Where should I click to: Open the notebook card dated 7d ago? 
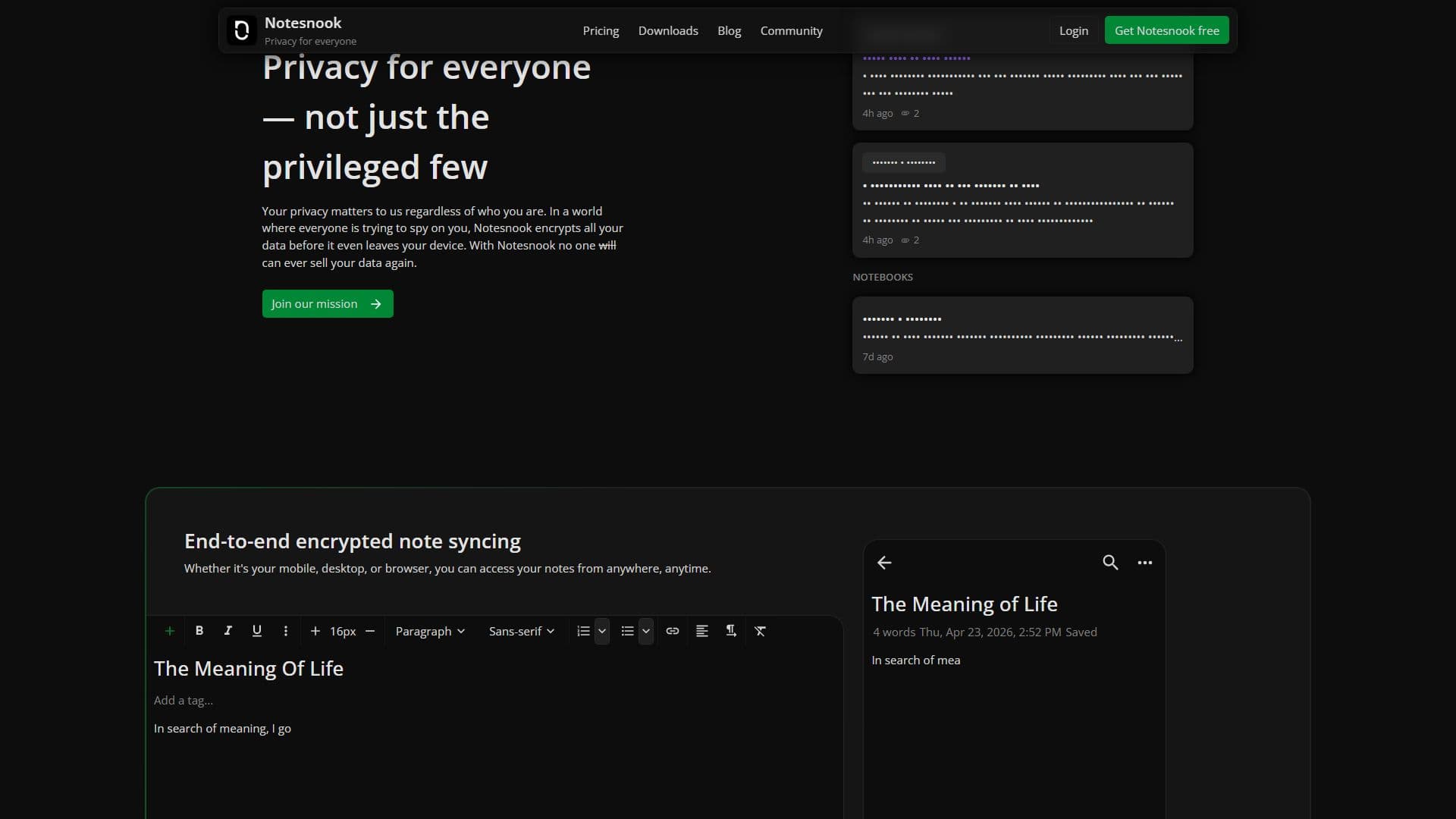click(1022, 335)
